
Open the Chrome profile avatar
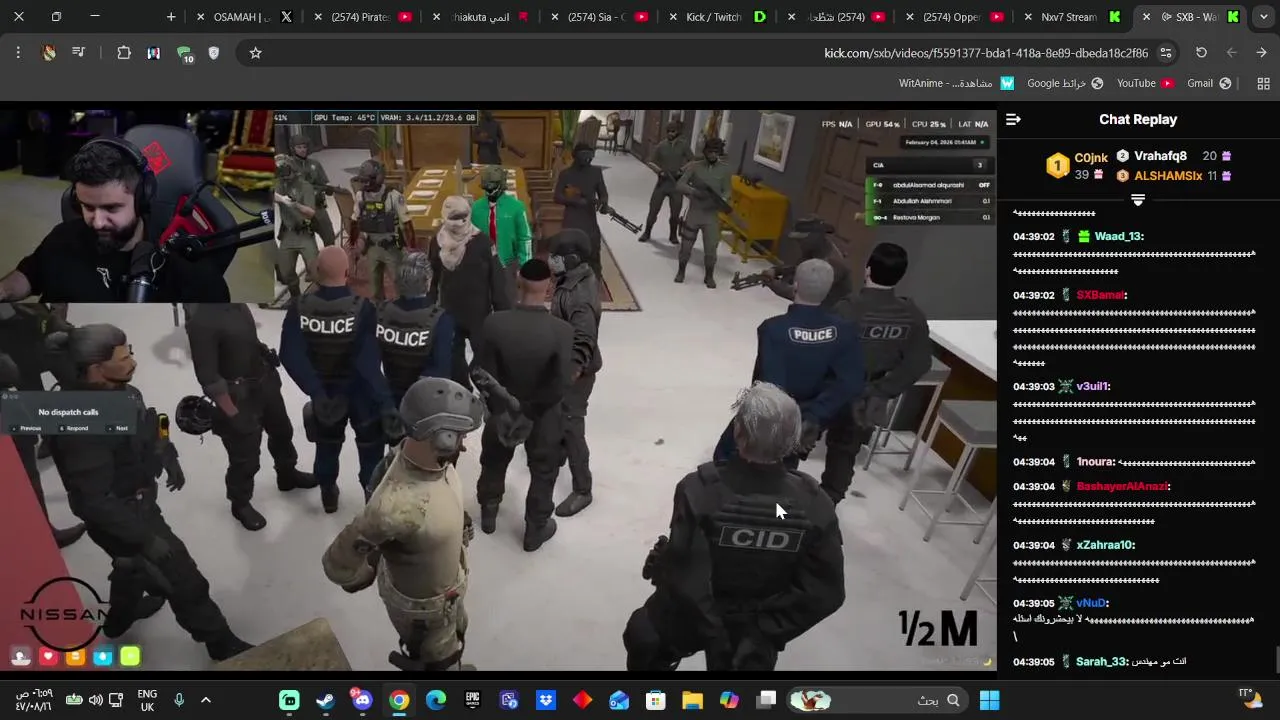coord(49,53)
